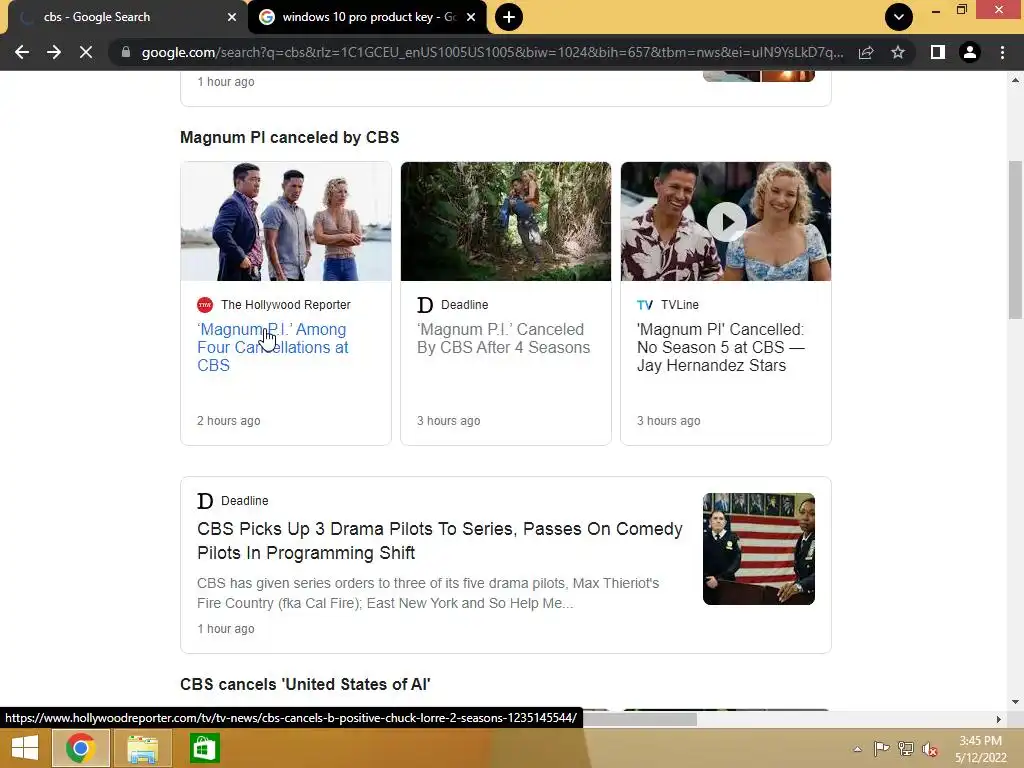The width and height of the screenshot is (1024, 768).
Task: Click the vertical scrollbar thumb
Action: pos(1015,240)
